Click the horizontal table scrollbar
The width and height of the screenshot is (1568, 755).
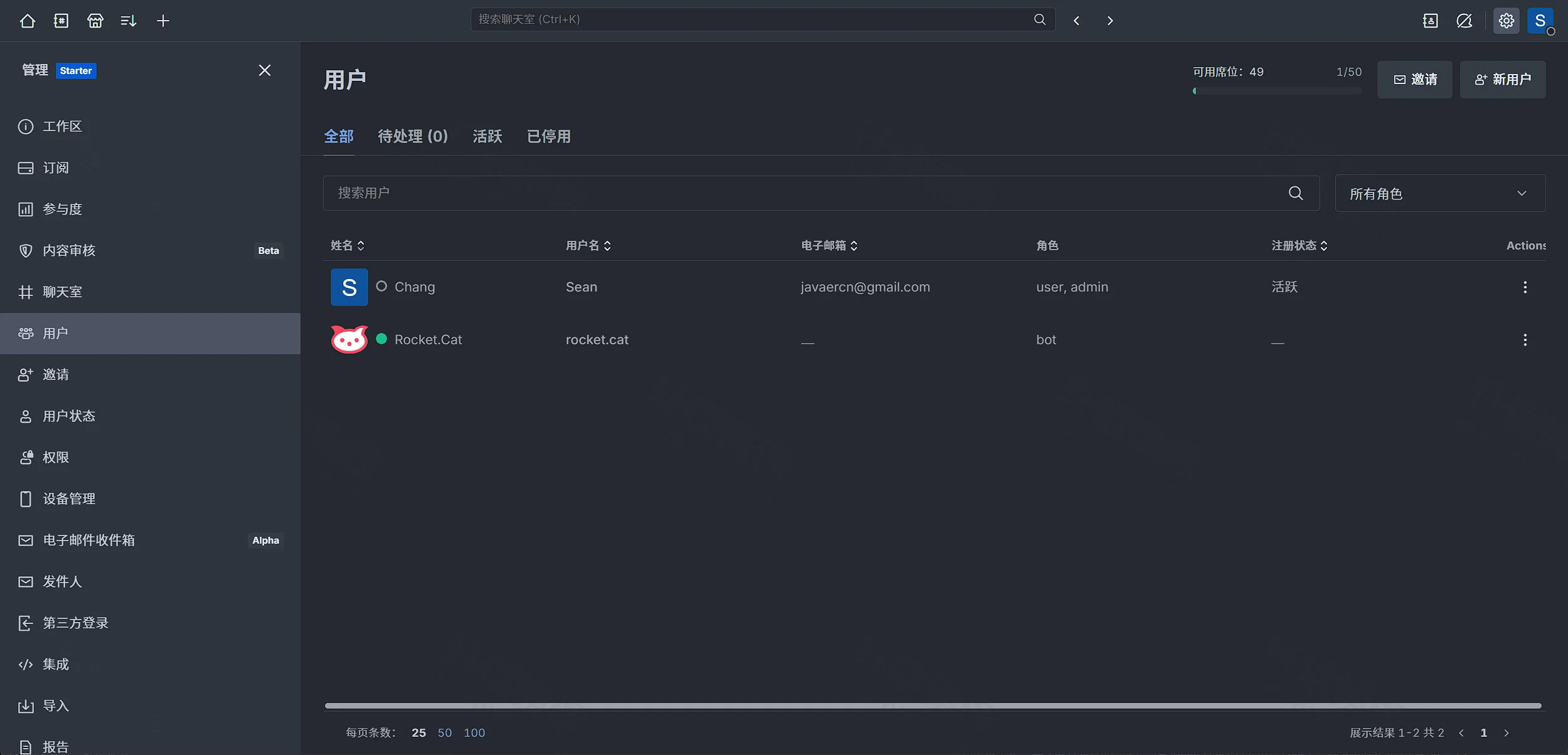933,706
